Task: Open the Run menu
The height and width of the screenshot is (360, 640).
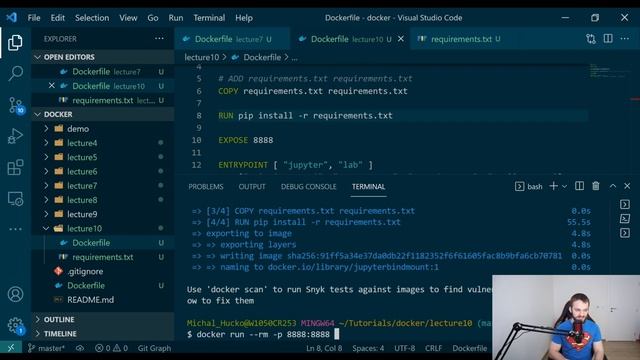Action: pyautogui.click(x=176, y=18)
